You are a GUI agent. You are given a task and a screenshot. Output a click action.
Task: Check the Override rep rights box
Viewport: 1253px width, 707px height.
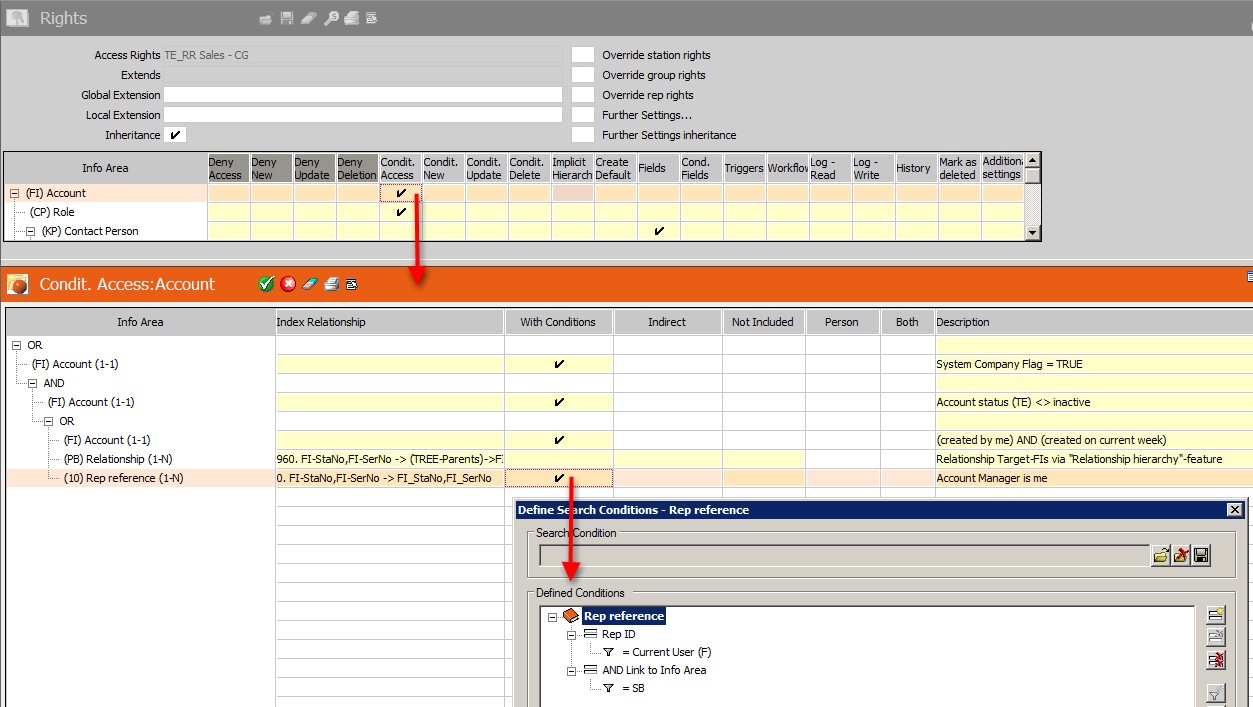tap(582, 95)
